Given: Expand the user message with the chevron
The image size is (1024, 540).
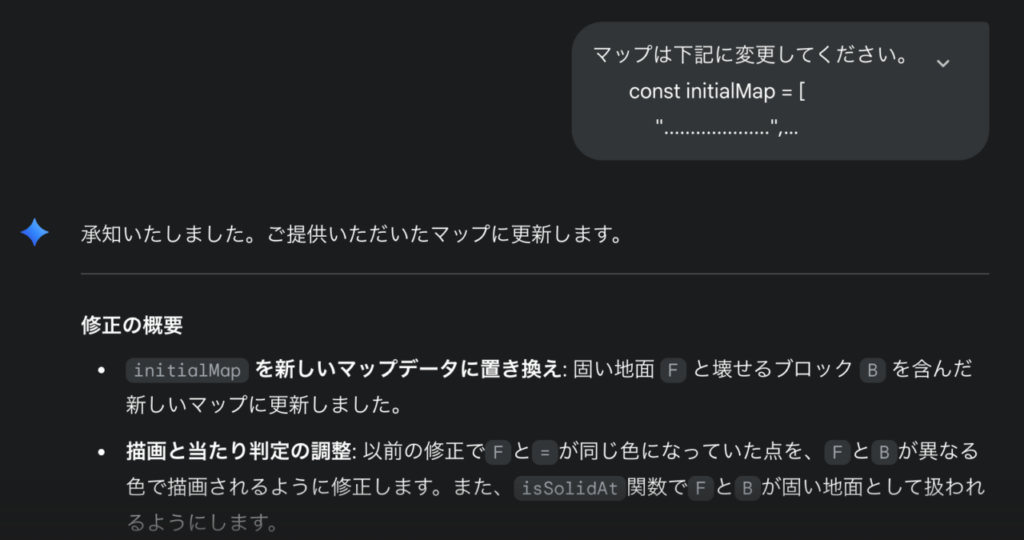Looking at the screenshot, I should [942, 63].
